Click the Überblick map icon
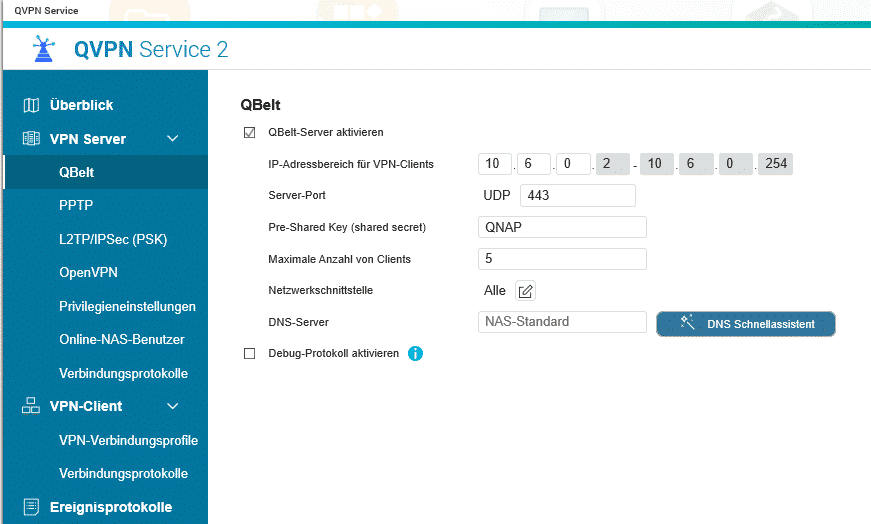Image resolution: width=871 pixels, height=524 pixels. [x=31, y=105]
